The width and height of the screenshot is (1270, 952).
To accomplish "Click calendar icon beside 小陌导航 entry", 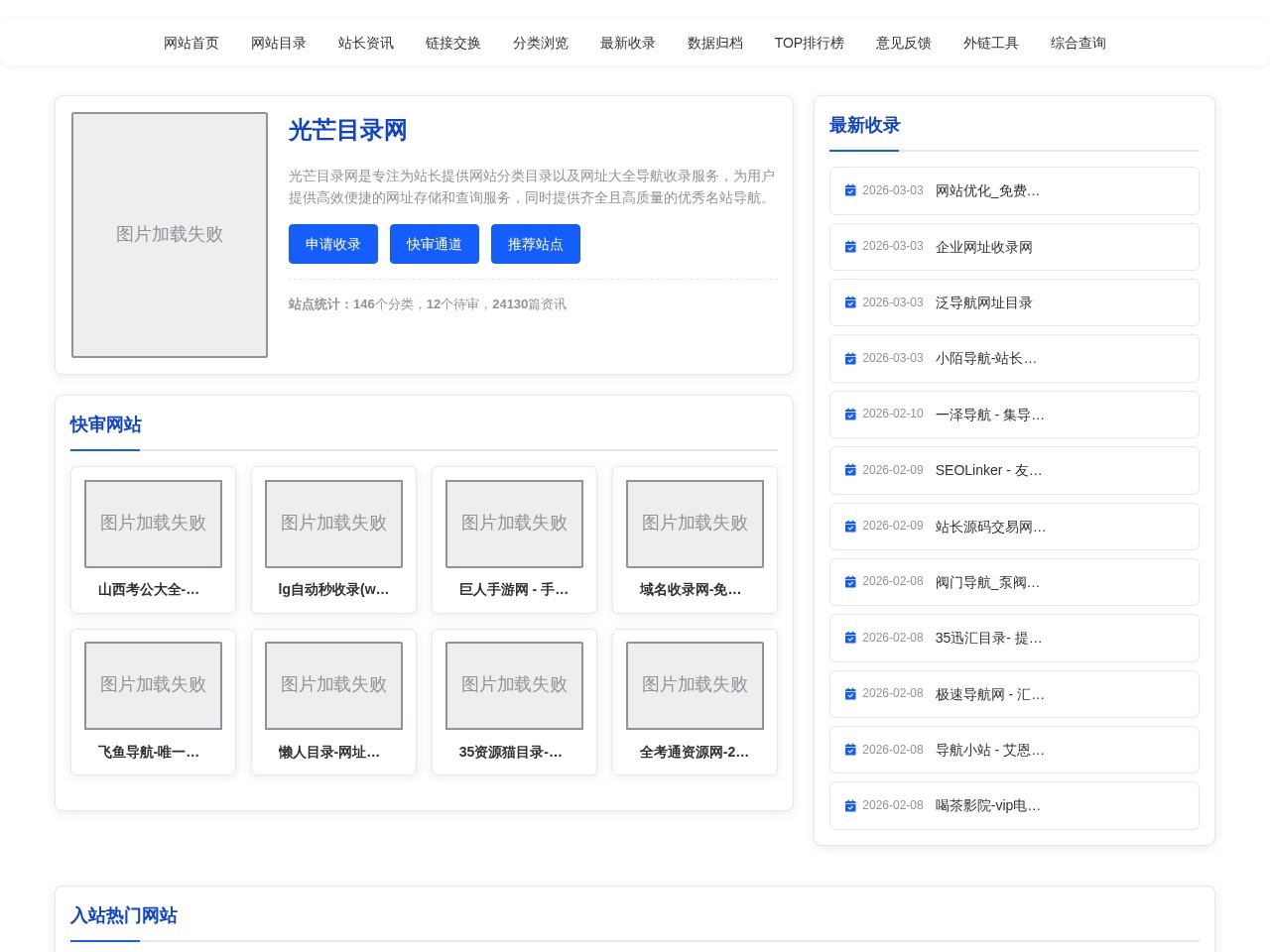I will pyautogui.click(x=850, y=359).
